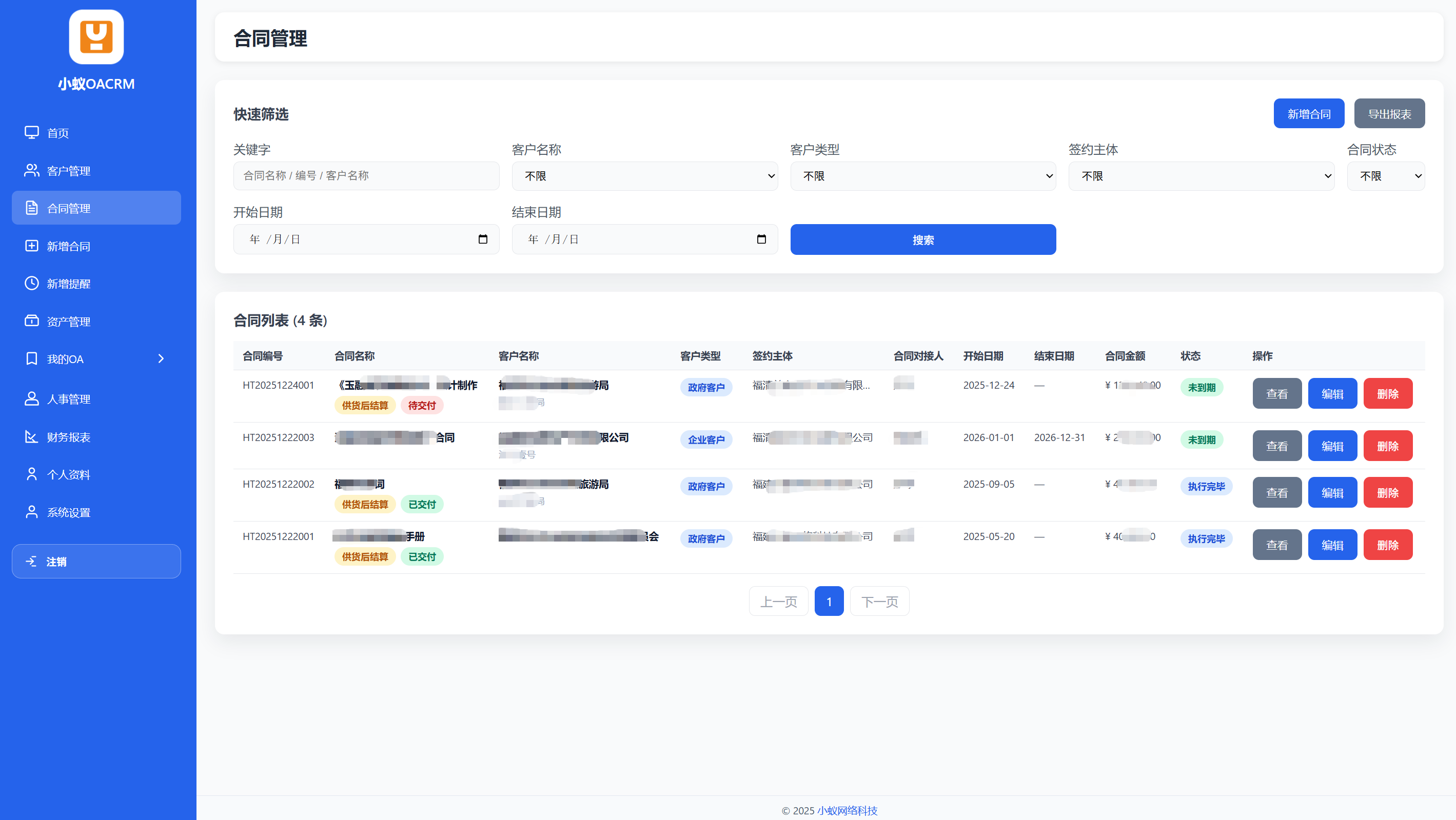Focus the 关键字 search input field
Screen dimensions: 1456x820
(x=366, y=176)
